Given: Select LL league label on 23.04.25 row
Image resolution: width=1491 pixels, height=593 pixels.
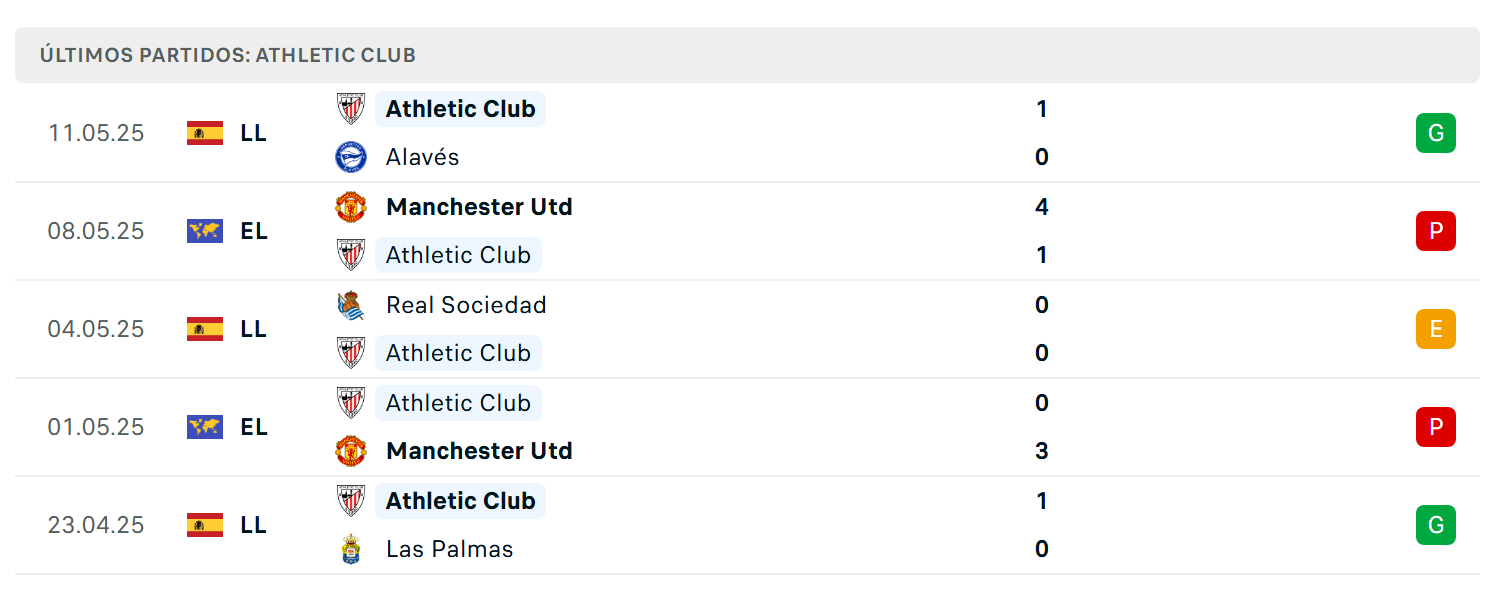Looking at the screenshot, I should tap(253, 525).
